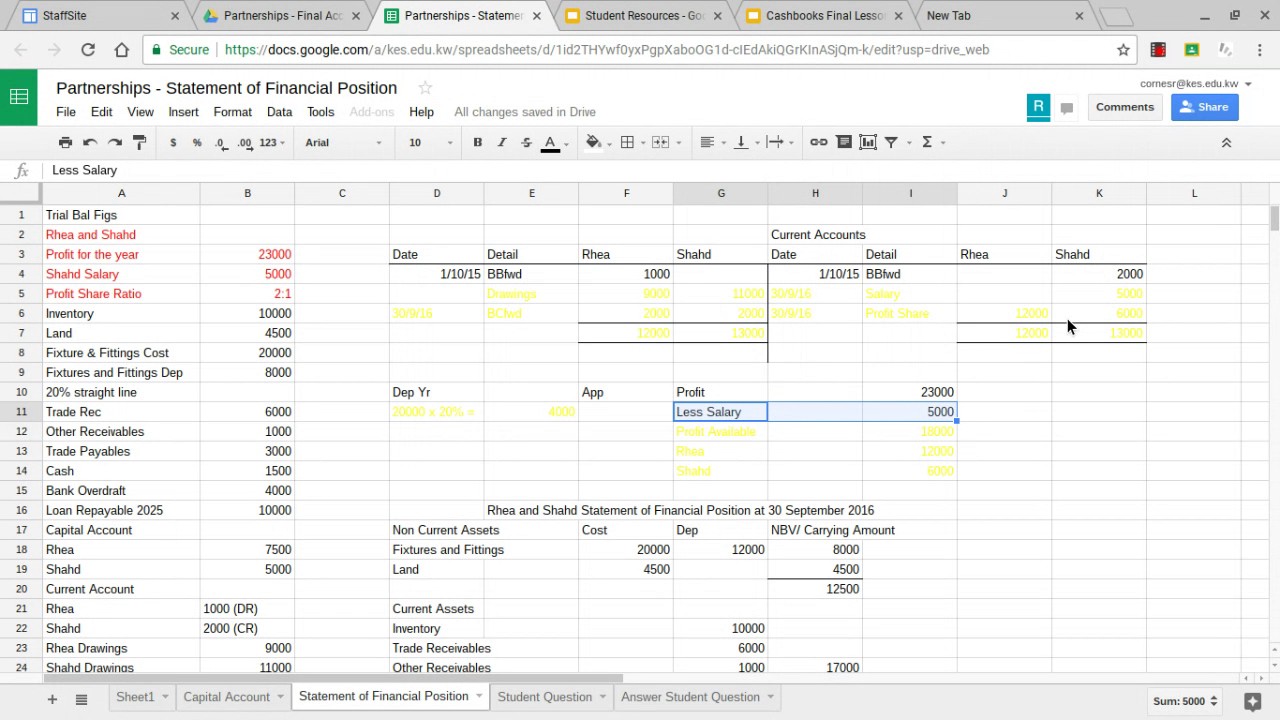1280x720 pixels.
Task: Open the more formats 123 dropdown
Action: (272, 143)
